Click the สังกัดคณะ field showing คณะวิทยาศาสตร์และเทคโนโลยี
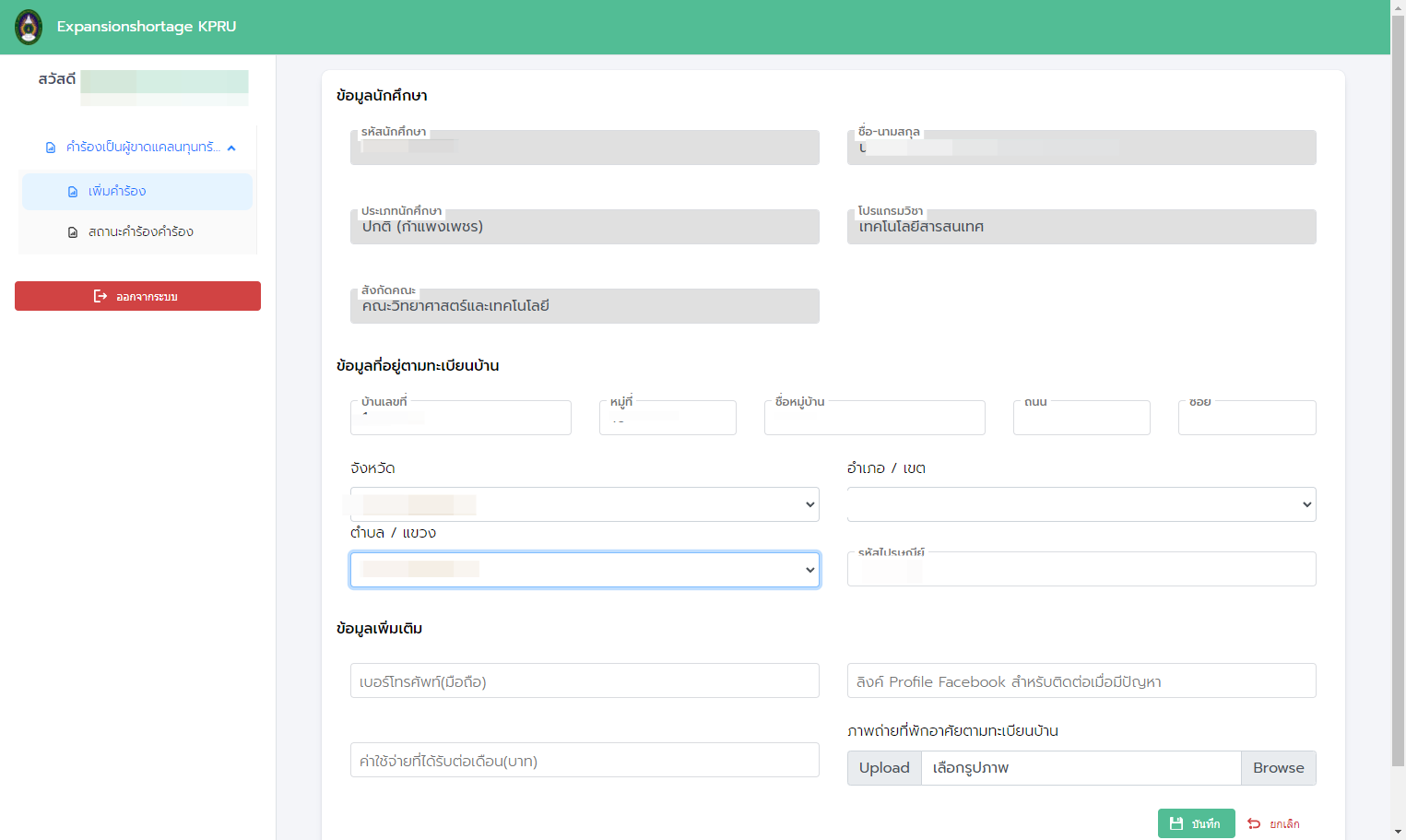Viewport: 1406px width, 840px height. click(585, 306)
